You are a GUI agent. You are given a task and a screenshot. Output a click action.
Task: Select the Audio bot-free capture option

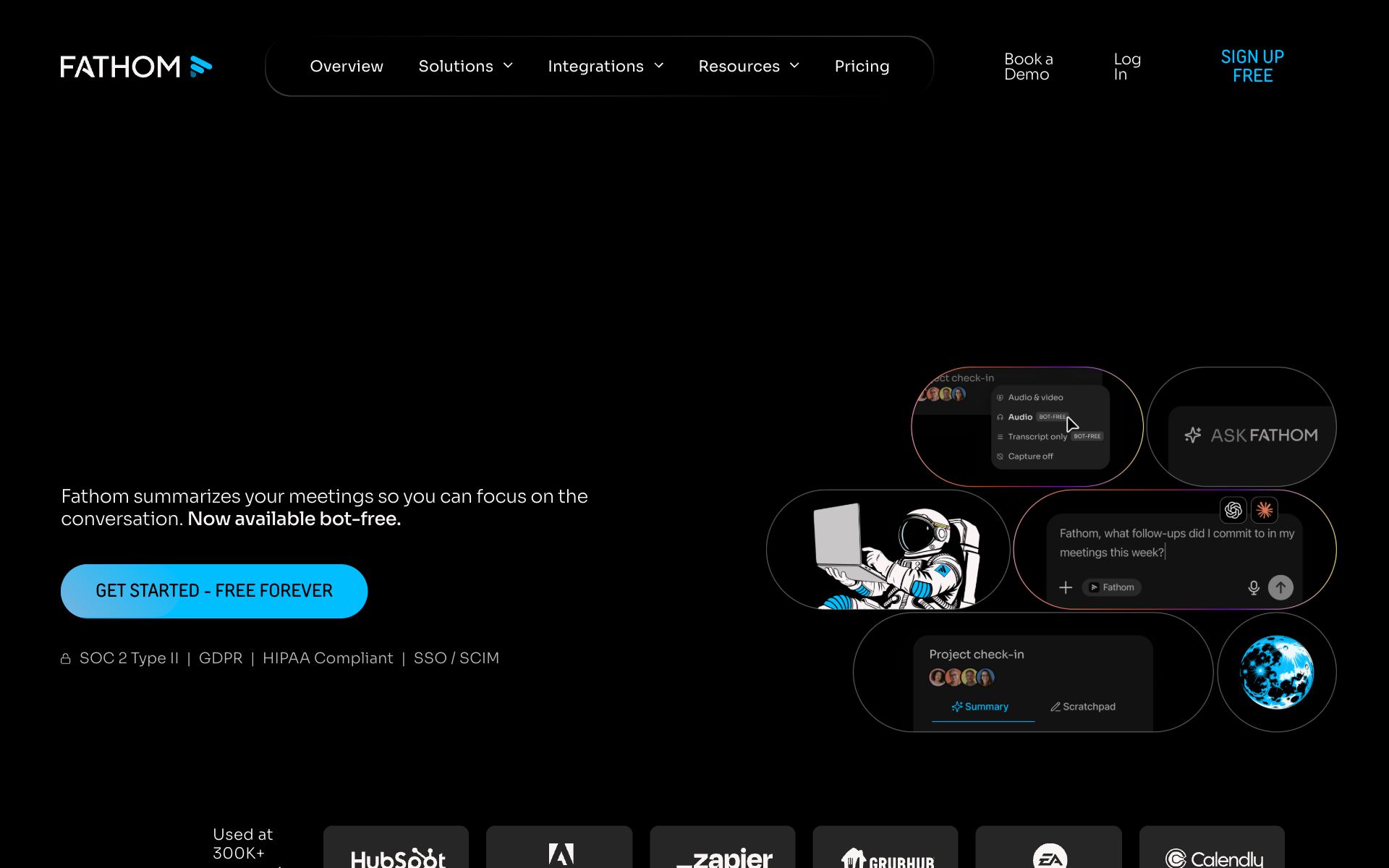click(1032, 417)
